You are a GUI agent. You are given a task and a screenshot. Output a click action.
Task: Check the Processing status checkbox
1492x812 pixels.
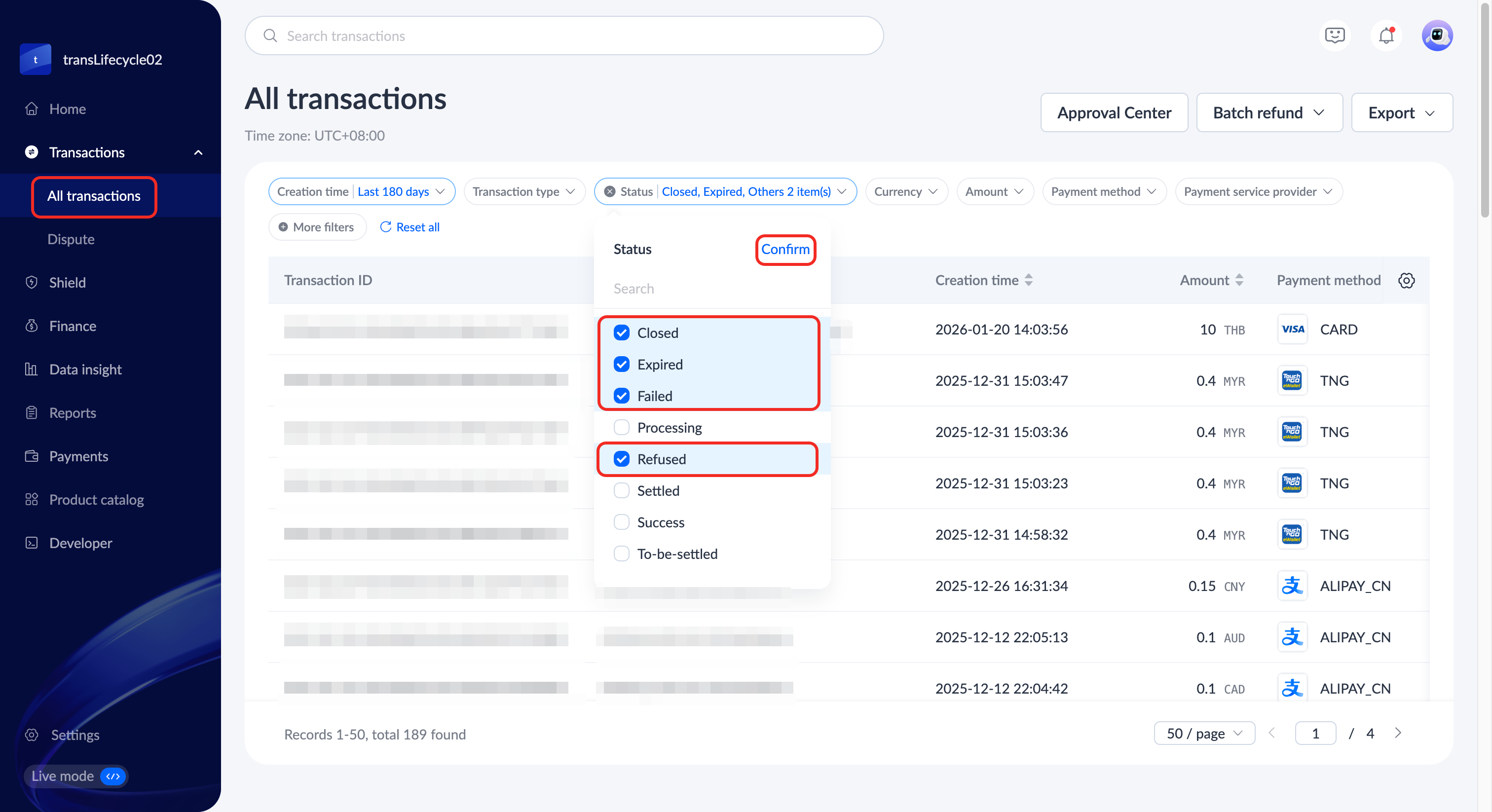[x=622, y=427]
